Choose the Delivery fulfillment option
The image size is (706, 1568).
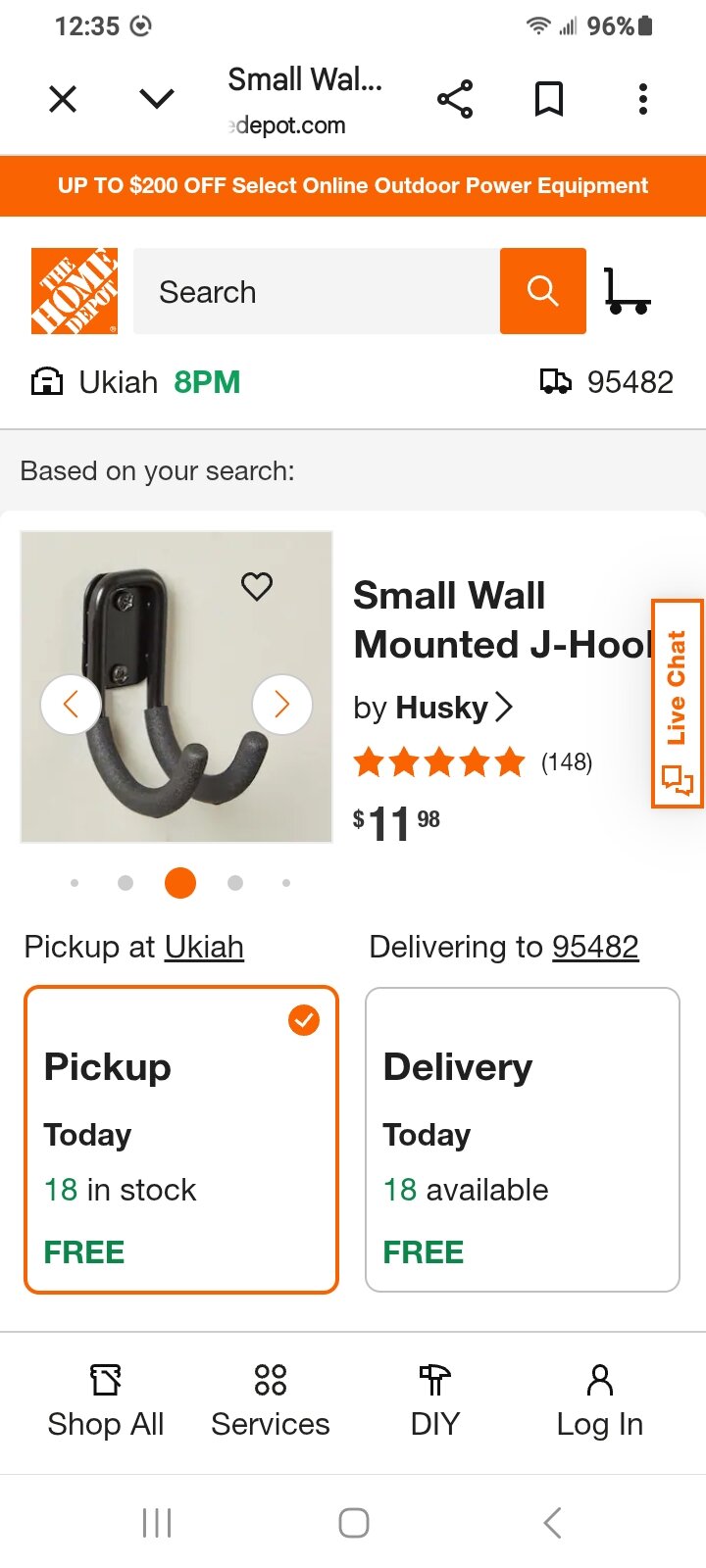click(522, 1140)
